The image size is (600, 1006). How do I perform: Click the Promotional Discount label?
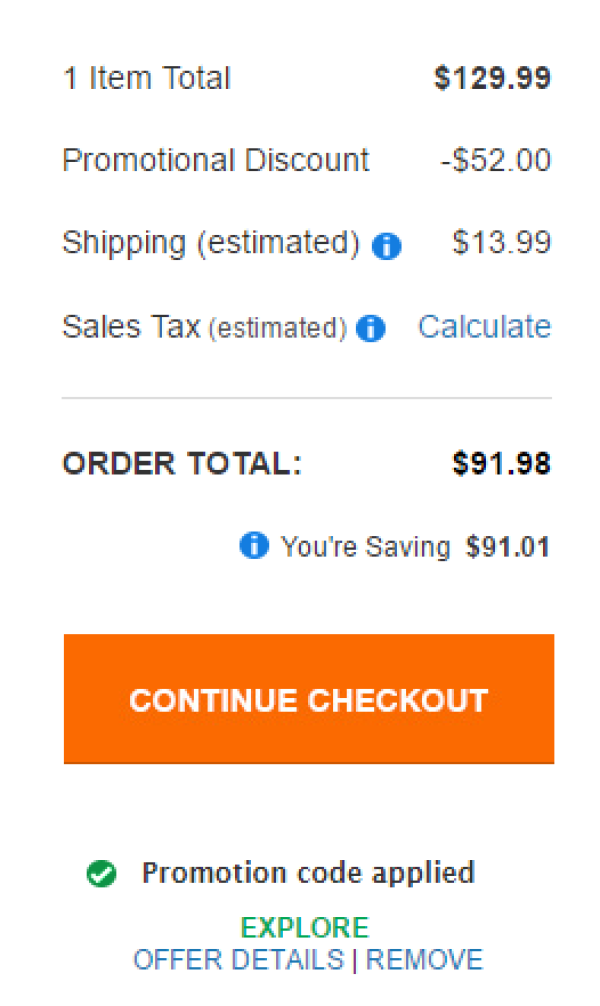point(216,160)
